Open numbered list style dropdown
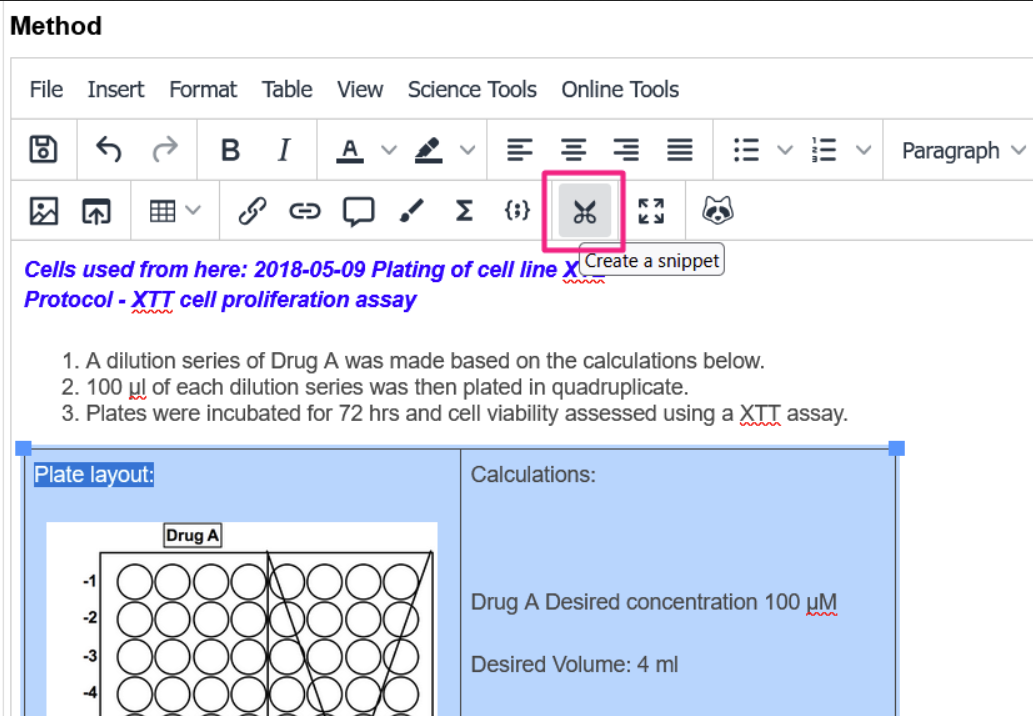Screen dimensions: 1033x716 [x=864, y=150]
